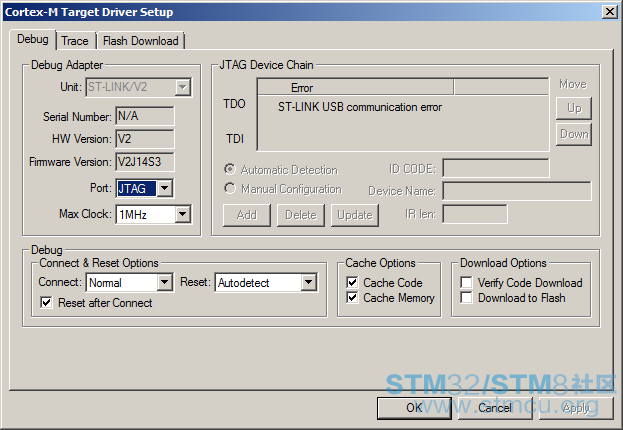Screen dimensions: 623x430
Task: Close the Cortex-M Target Driver Setup dialog
Action: point(609,12)
